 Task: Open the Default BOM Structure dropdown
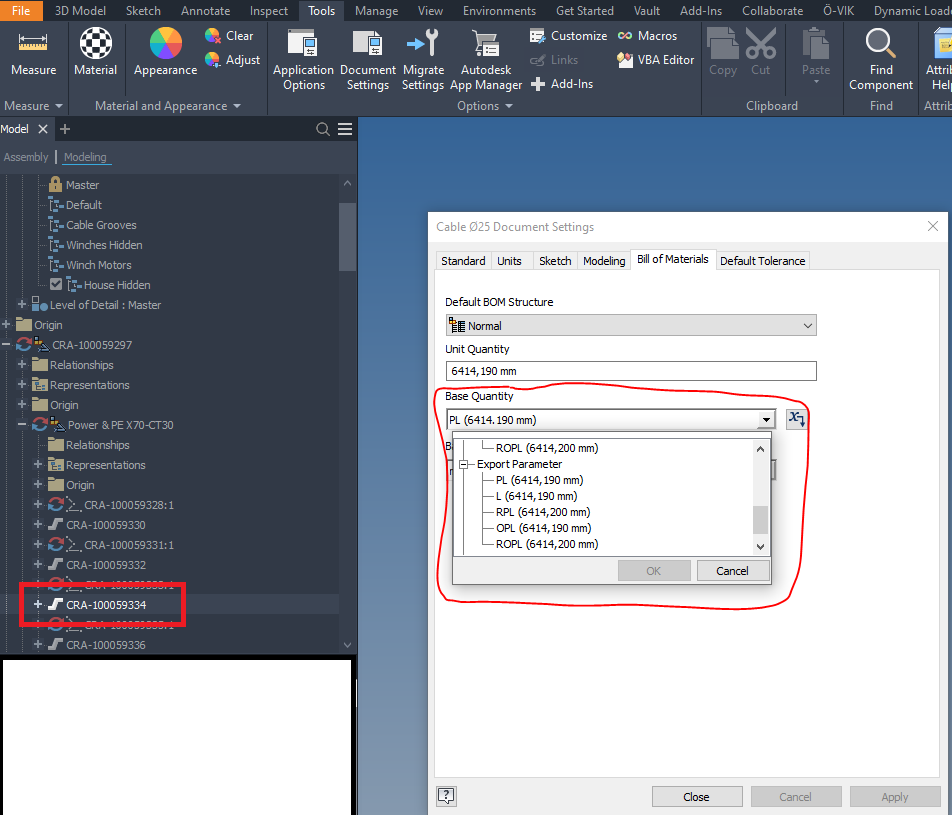pos(808,325)
